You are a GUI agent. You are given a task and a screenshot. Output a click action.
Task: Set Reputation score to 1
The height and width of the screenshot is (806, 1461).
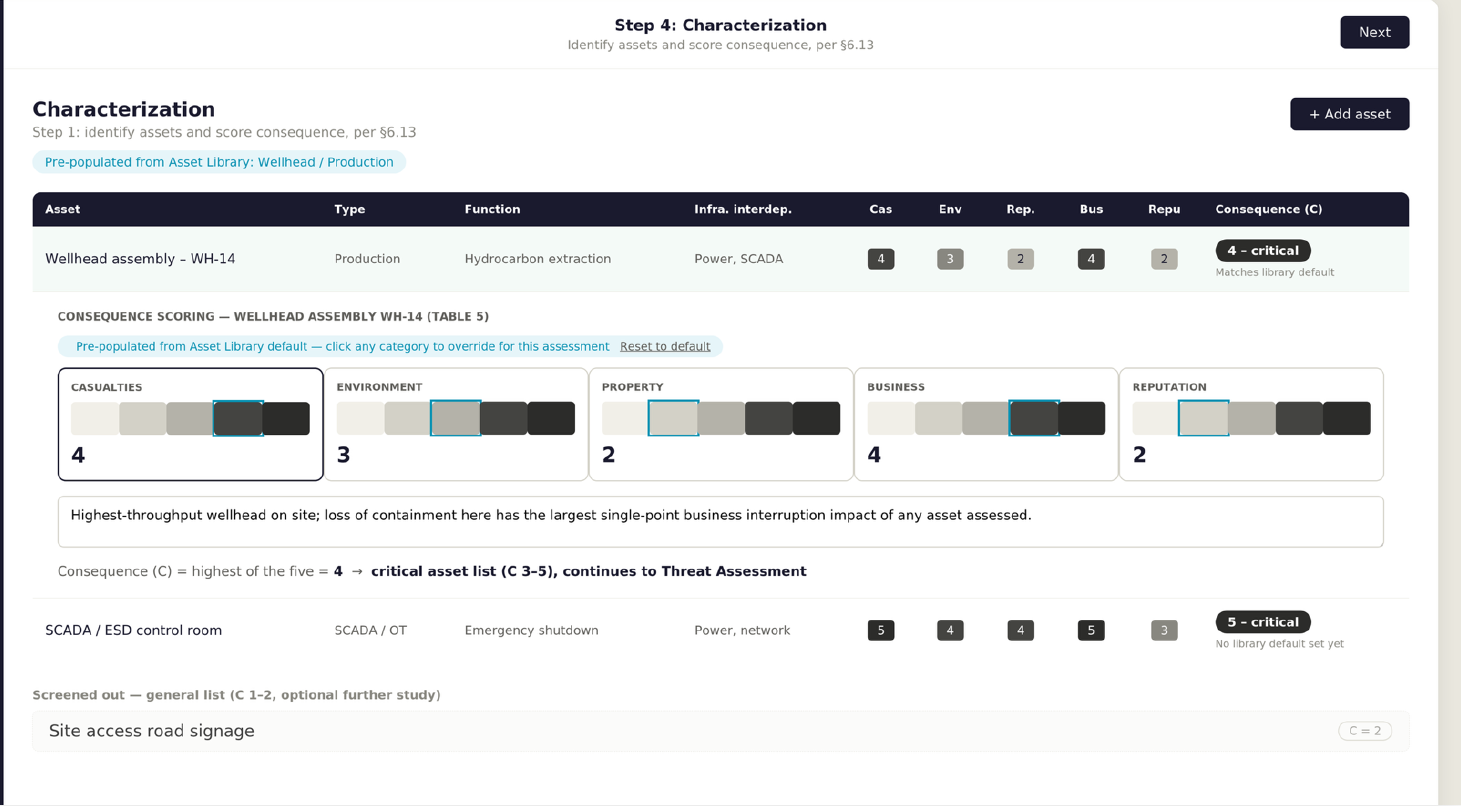[1156, 418]
